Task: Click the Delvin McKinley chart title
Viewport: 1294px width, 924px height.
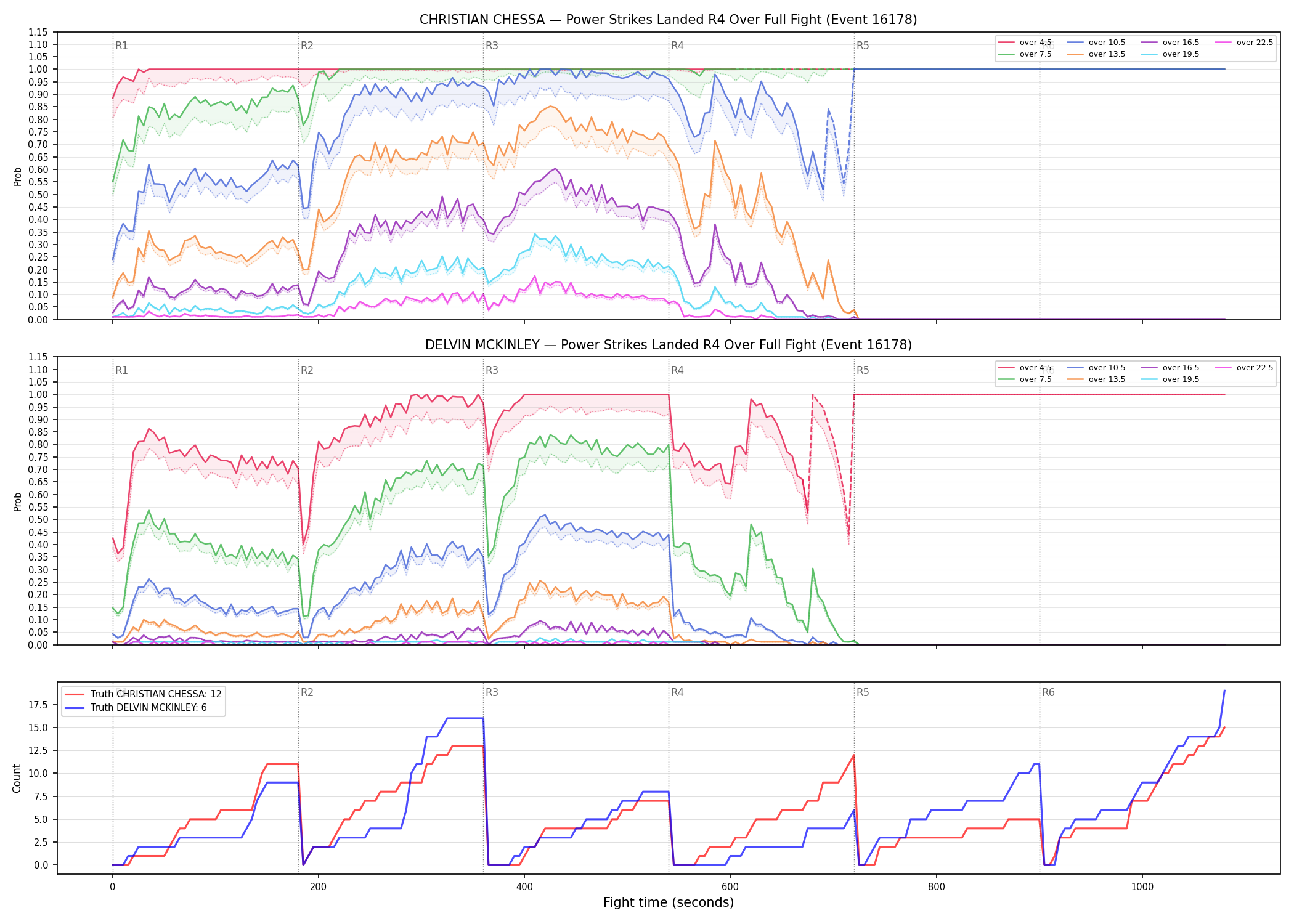Action: point(668,345)
